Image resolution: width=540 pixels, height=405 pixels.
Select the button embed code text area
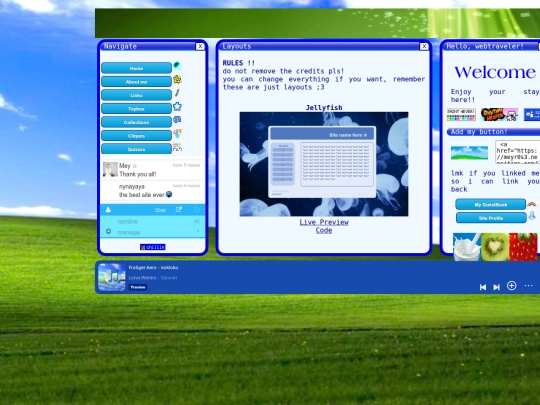518,152
